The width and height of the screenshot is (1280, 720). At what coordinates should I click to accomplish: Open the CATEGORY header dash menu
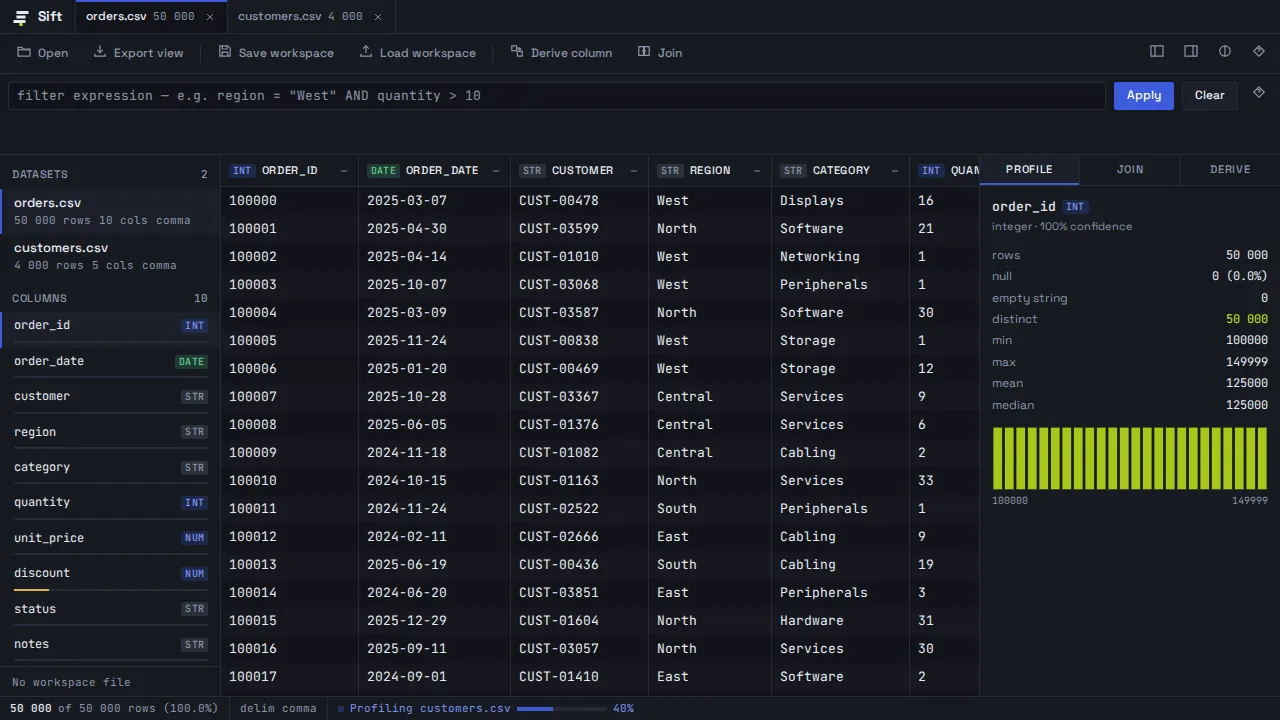point(895,171)
